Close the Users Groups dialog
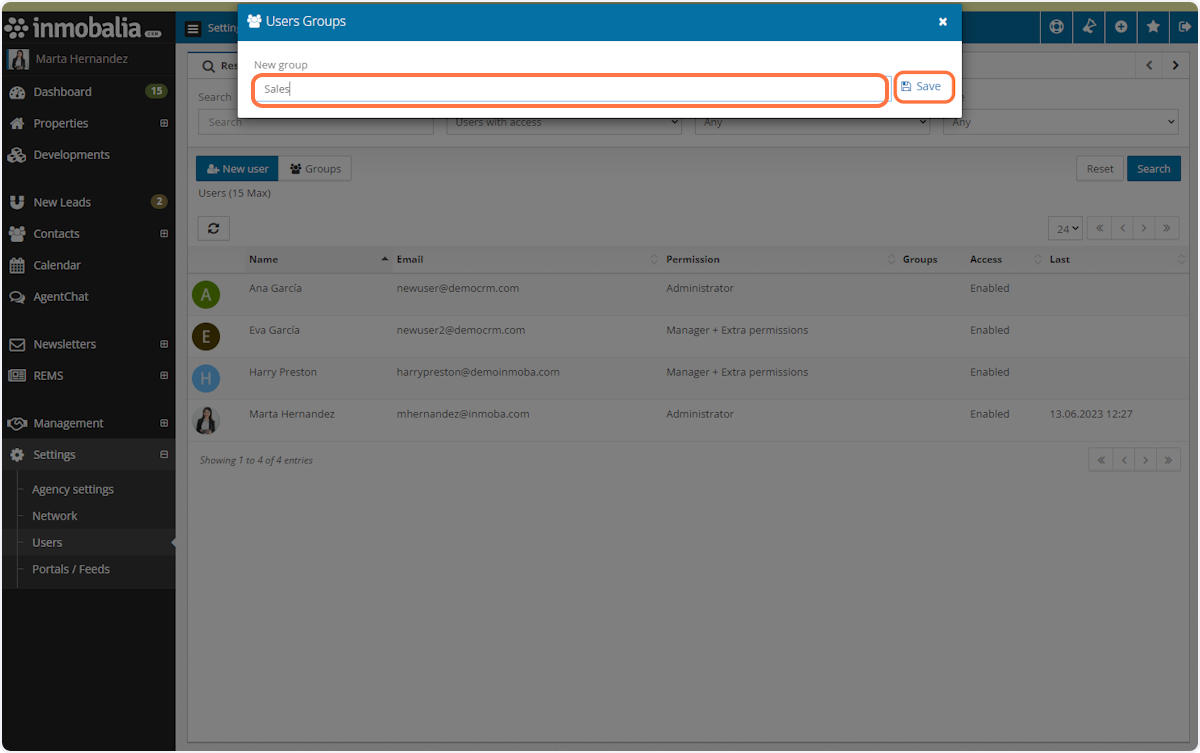 [942, 21]
